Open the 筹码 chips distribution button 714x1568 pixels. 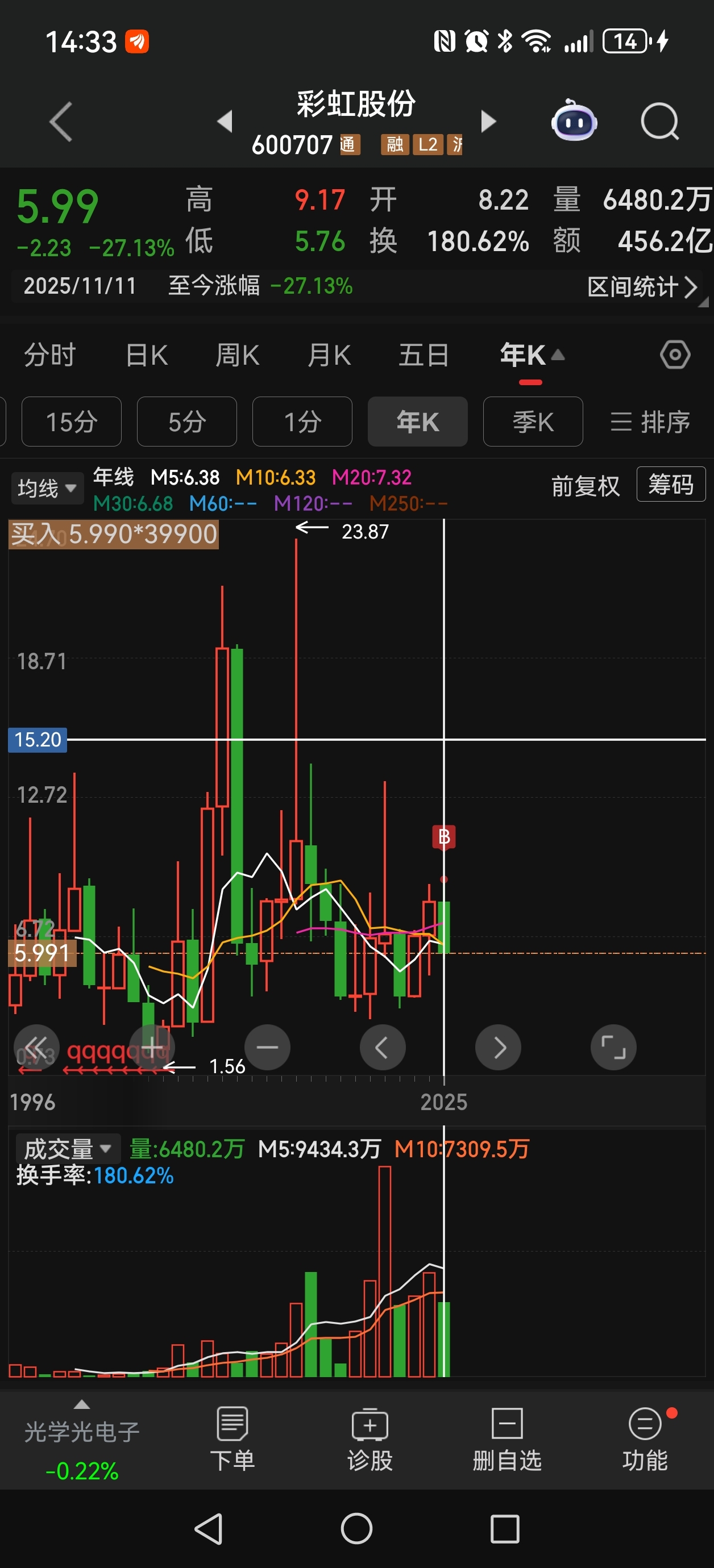tap(671, 485)
